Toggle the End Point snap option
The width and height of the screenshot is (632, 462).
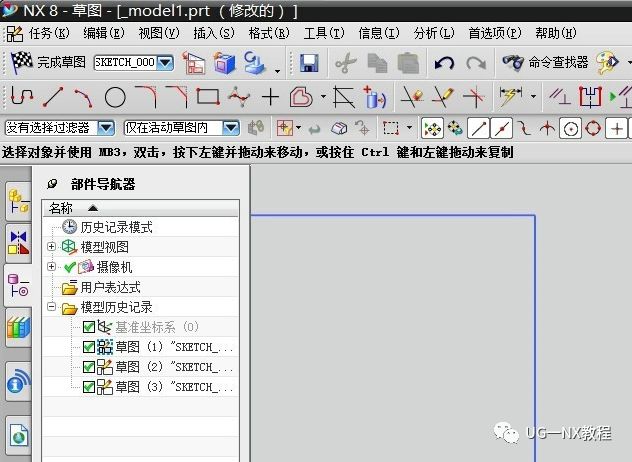[x=478, y=129]
